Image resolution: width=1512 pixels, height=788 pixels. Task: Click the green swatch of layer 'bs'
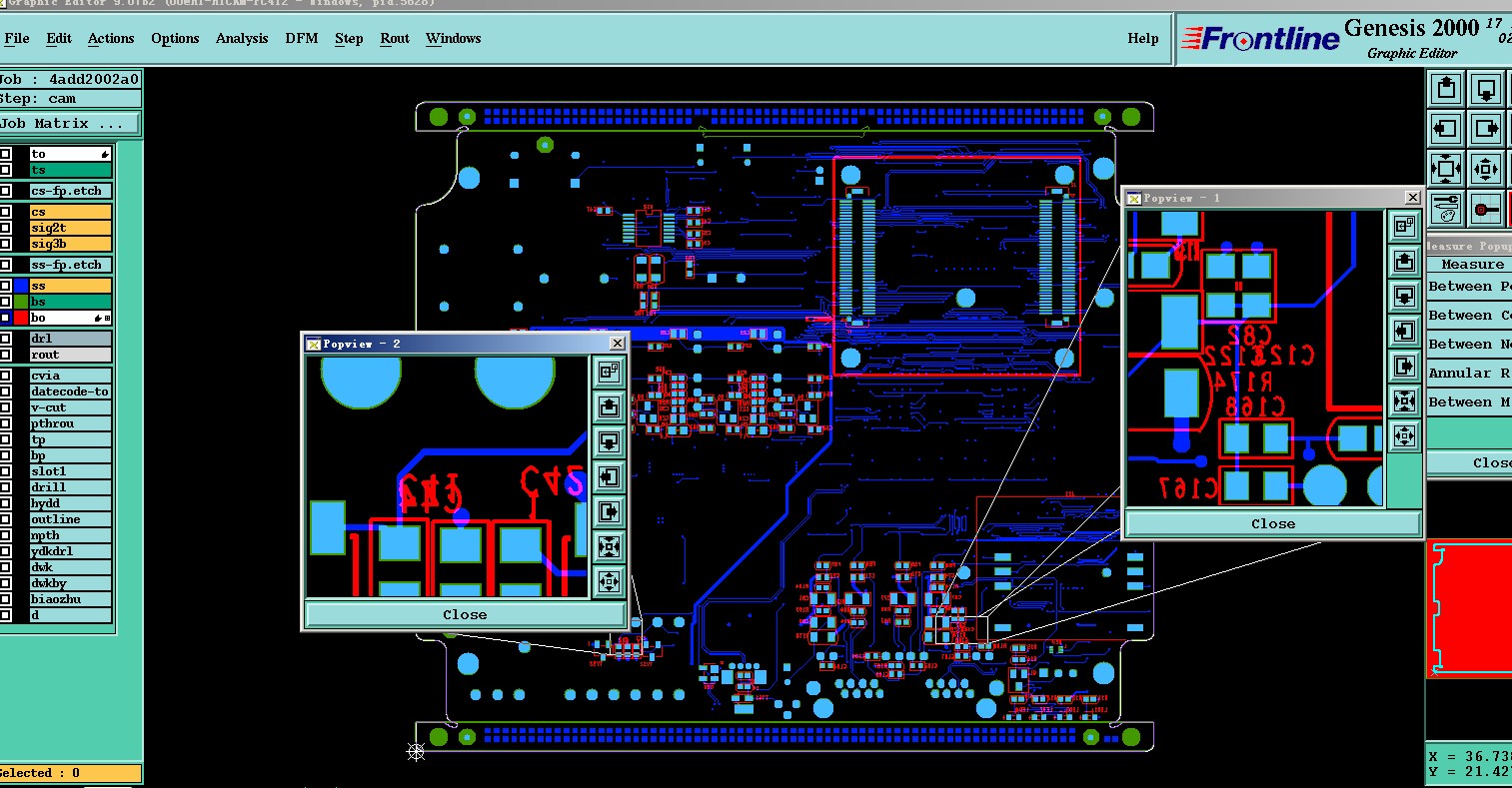(21, 302)
